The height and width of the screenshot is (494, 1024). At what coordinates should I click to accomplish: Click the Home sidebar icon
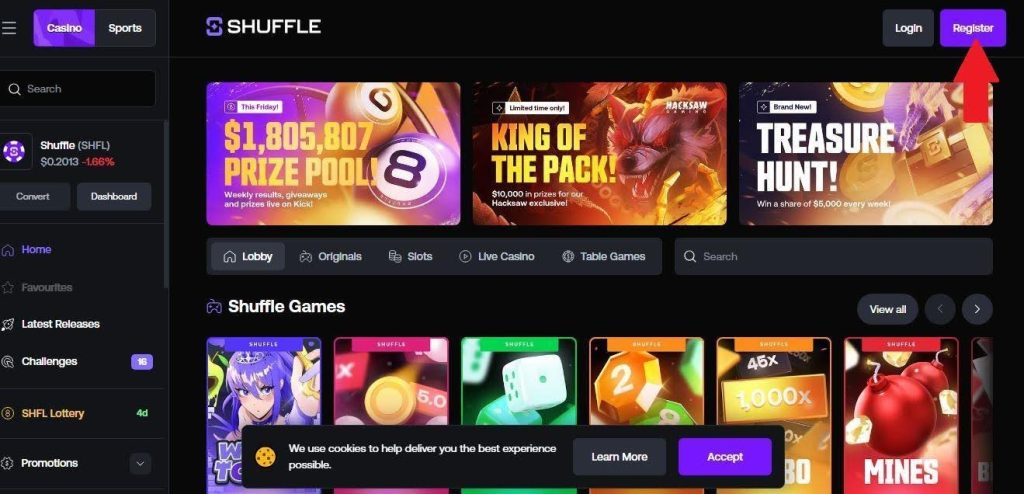click(7, 250)
